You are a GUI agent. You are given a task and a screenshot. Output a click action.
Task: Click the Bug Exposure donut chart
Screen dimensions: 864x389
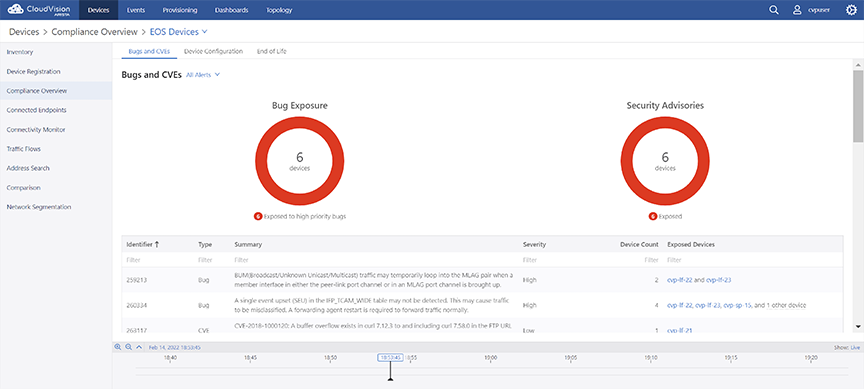300,160
